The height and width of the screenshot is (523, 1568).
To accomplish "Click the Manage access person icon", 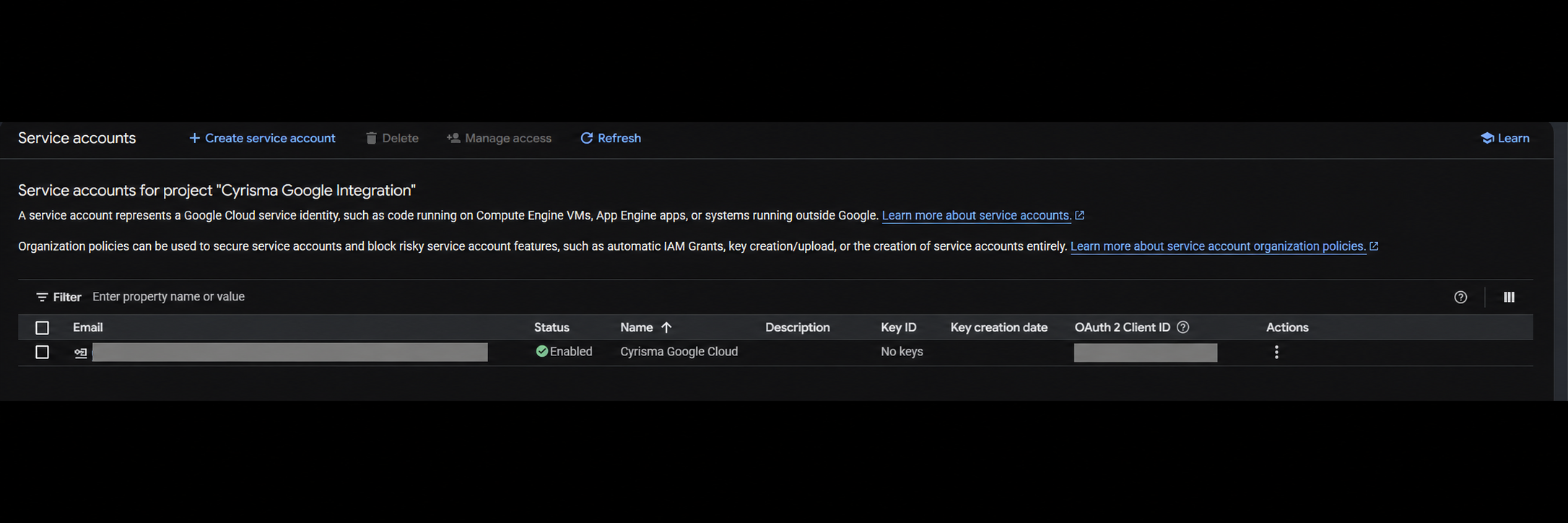I will pos(453,138).
